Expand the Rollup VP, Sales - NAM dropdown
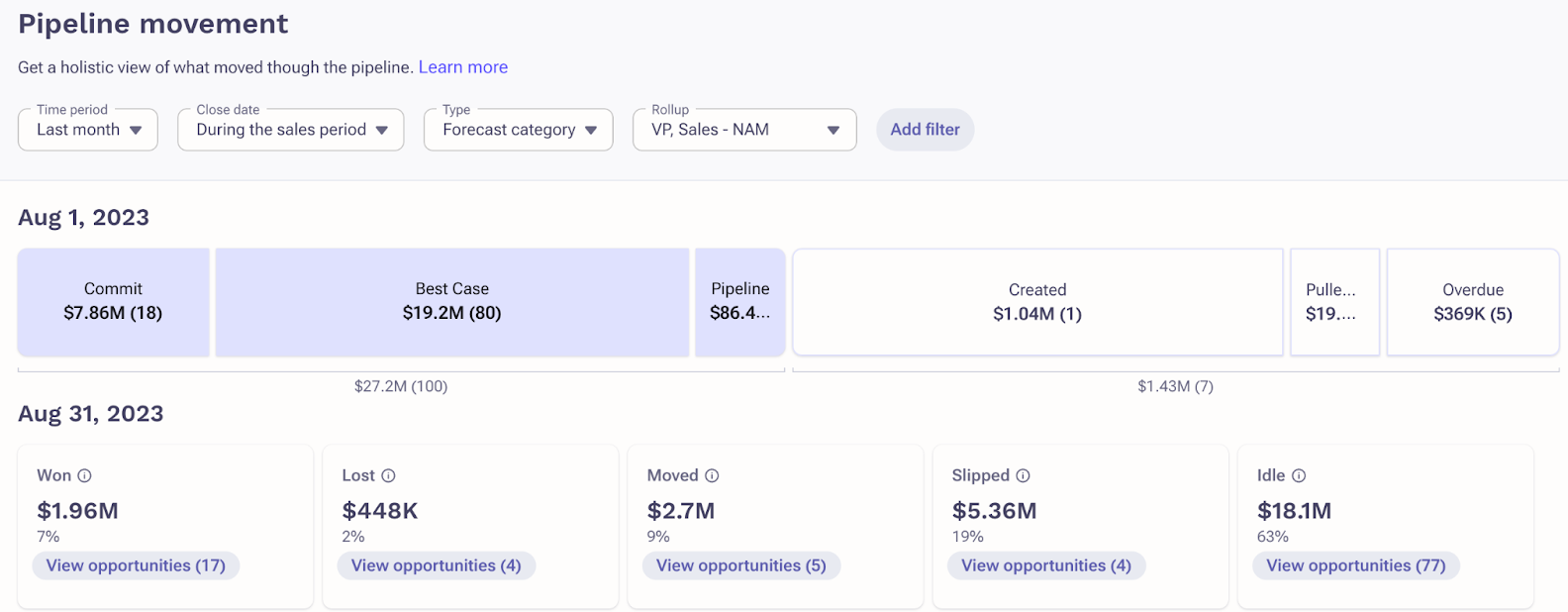Image resolution: width=1568 pixels, height=612 pixels. (x=744, y=130)
